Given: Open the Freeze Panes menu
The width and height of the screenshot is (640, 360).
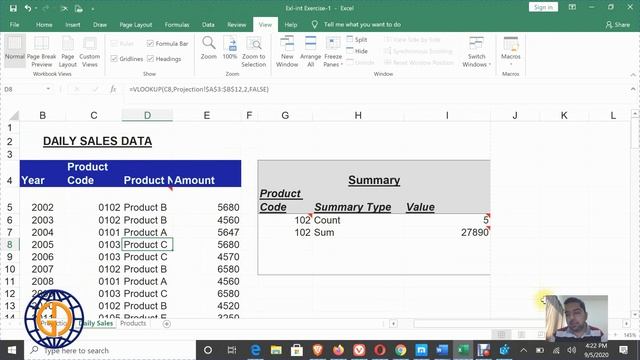Looking at the screenshot, I should coord(333,52).
